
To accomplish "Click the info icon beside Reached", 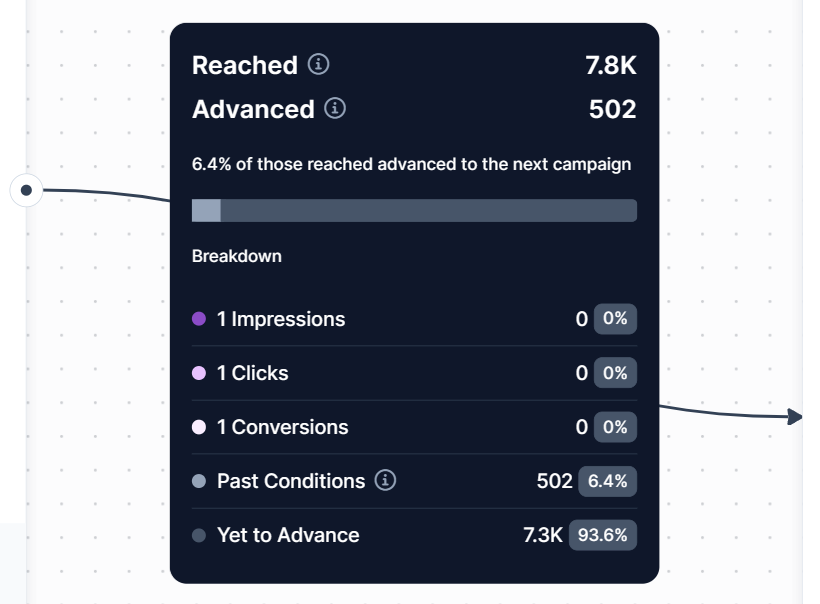I will (x=319, y=65).
